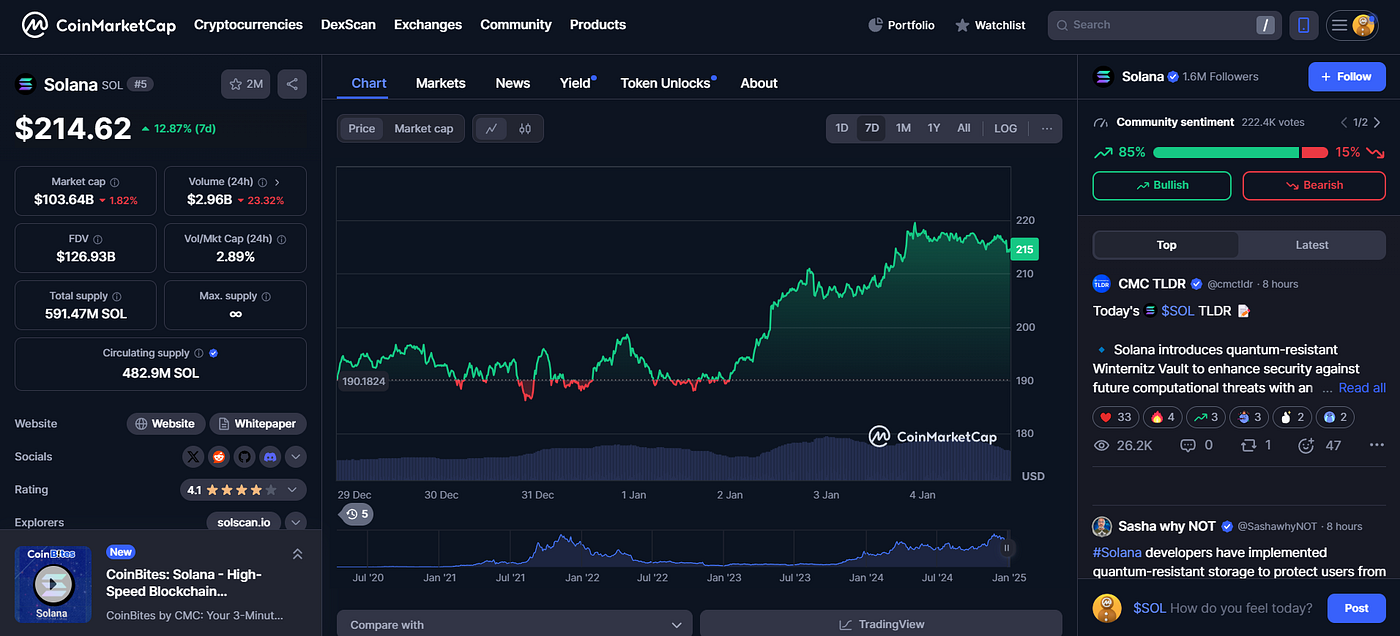This screenshot has height=636, width=1400.
Task: Vote Bullish on Solana
Action: pos(1162,185)
